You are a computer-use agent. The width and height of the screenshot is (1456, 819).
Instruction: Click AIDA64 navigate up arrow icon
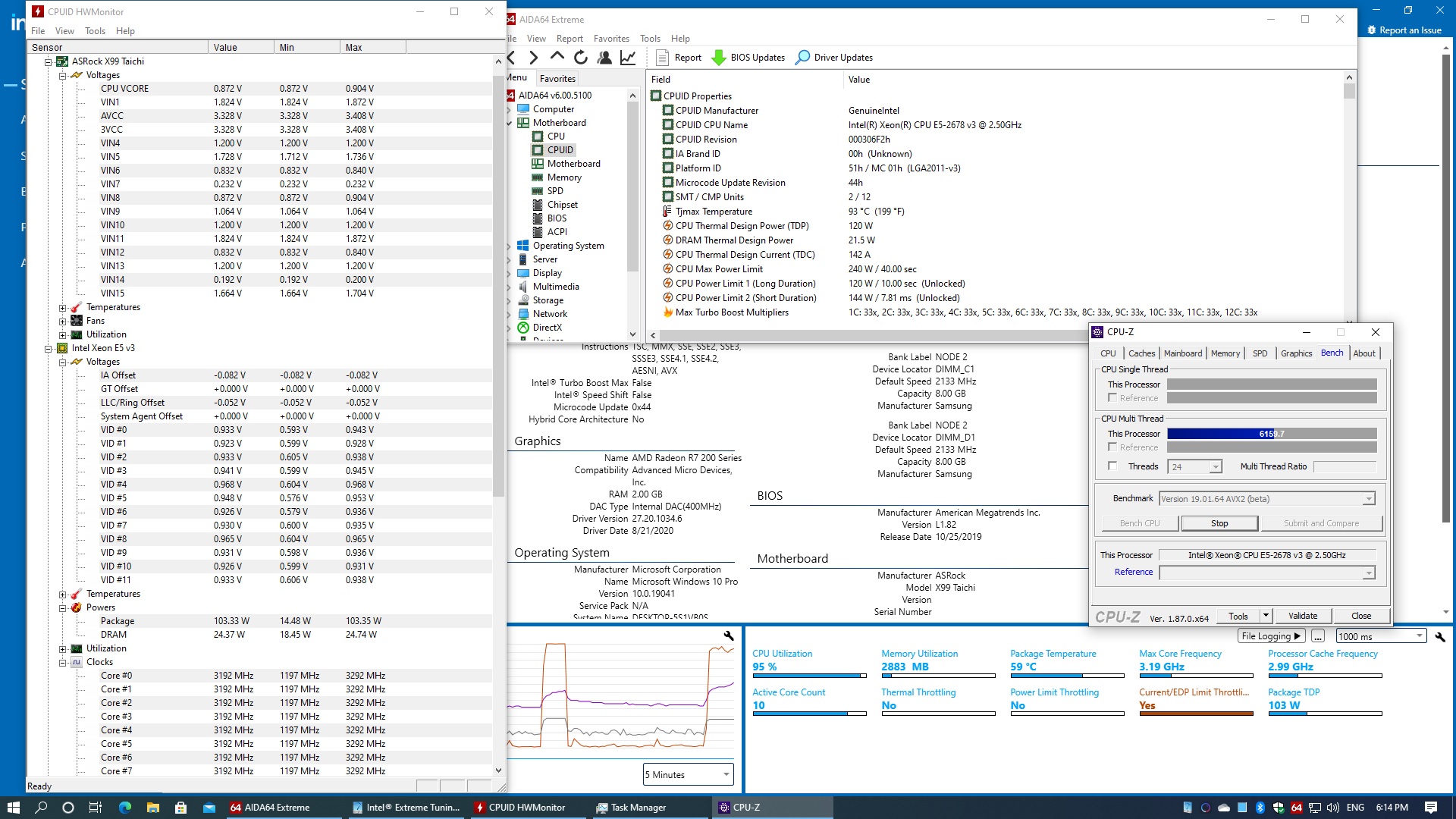[x=557, y=57]
